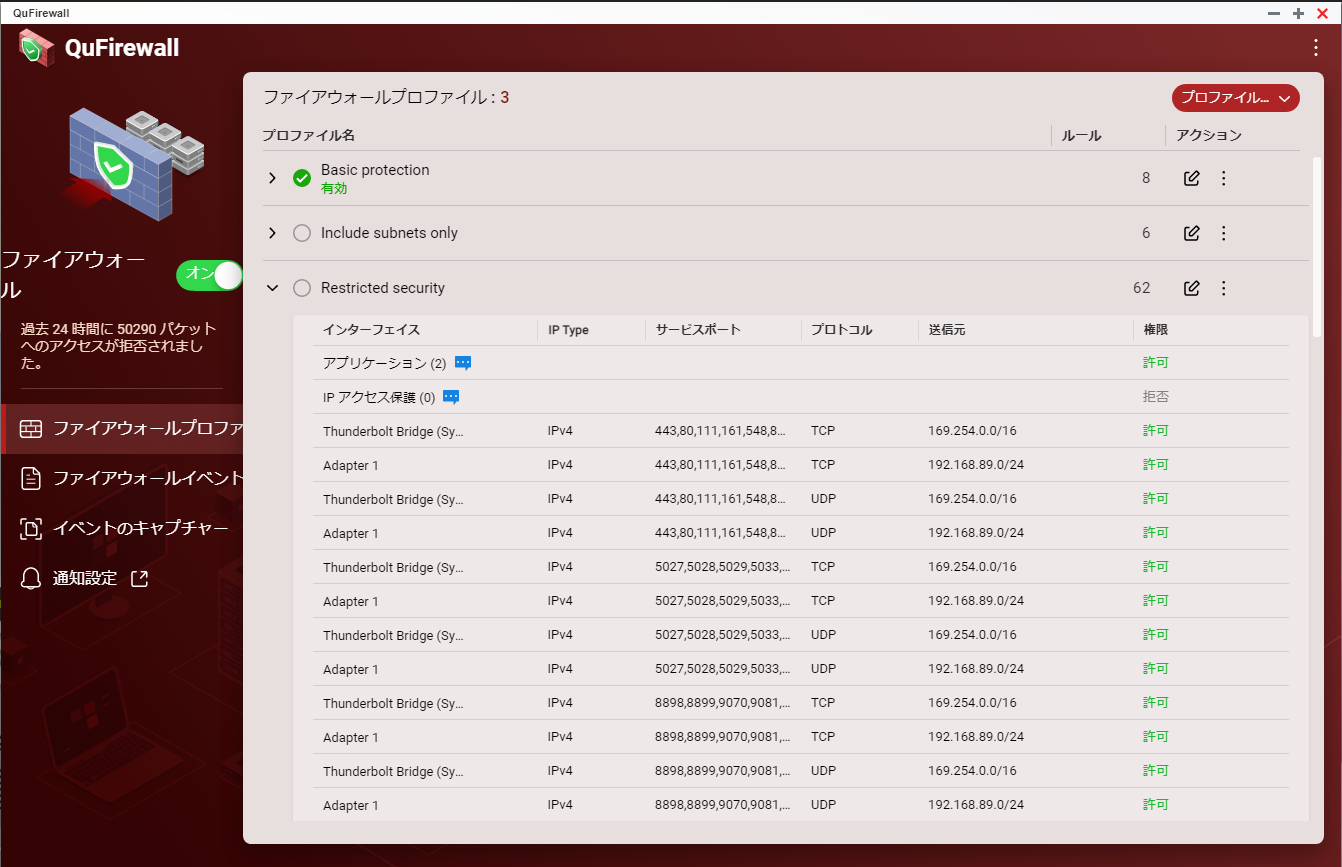Viewport: 1342px width, 867px height.
Task: Click the event capture icon
Action: 31,529
